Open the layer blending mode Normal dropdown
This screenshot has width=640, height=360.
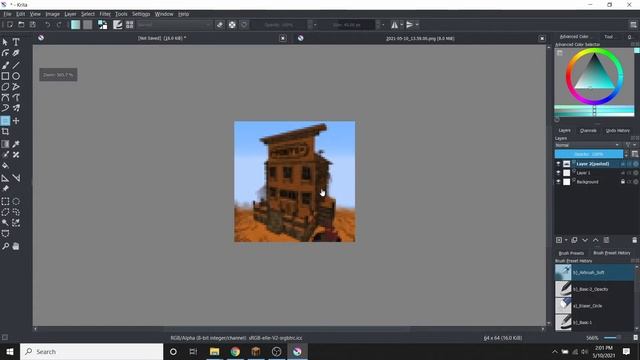(x=587, y=145)
